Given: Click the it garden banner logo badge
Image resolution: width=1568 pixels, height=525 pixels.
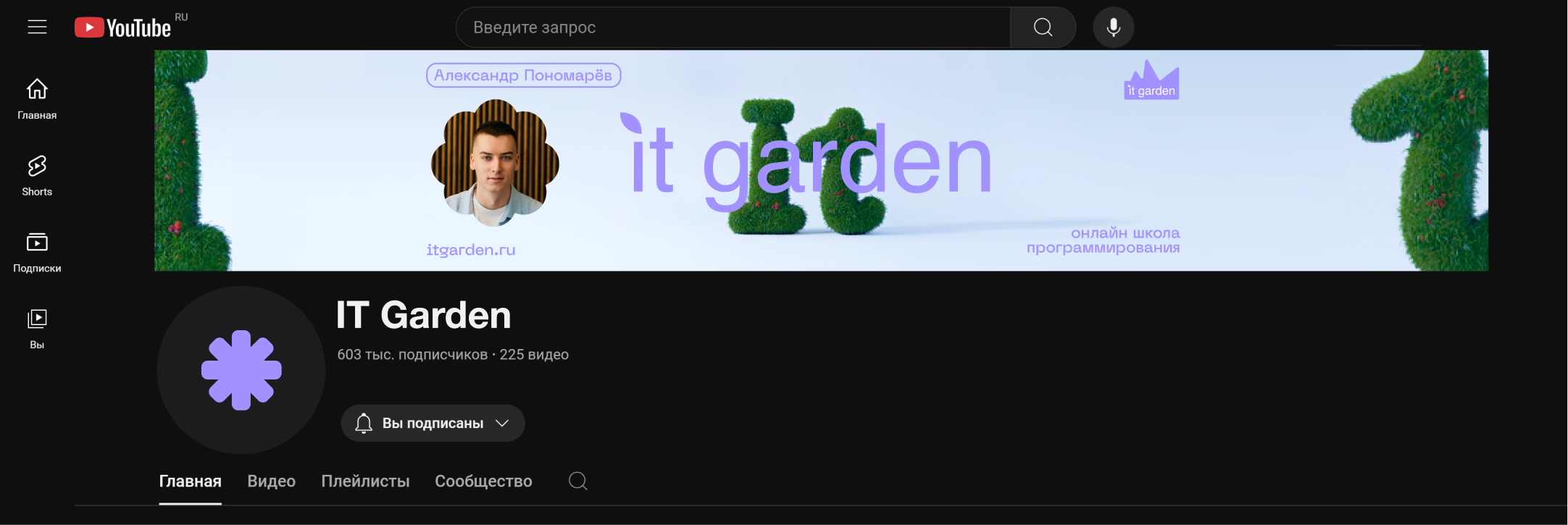Looking at the screenshot, I should pos(1151,80).
